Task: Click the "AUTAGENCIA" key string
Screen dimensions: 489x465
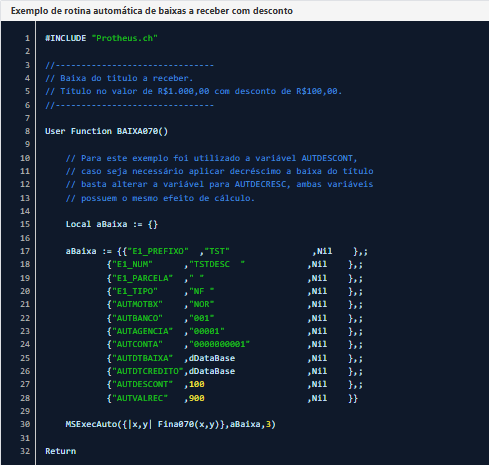Action: click(142, 331)
